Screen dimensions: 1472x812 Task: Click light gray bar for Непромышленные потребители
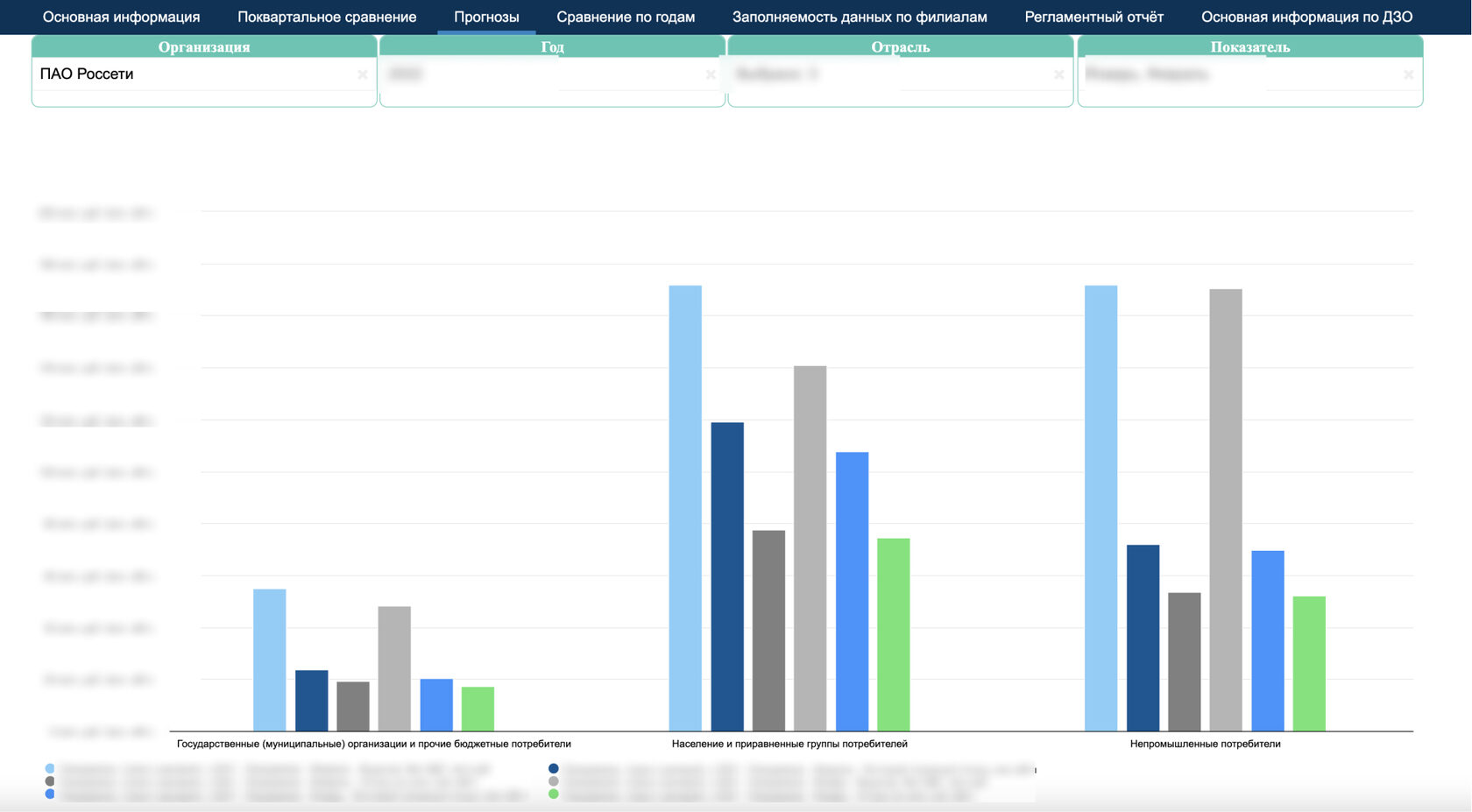tap(1226, 510)
